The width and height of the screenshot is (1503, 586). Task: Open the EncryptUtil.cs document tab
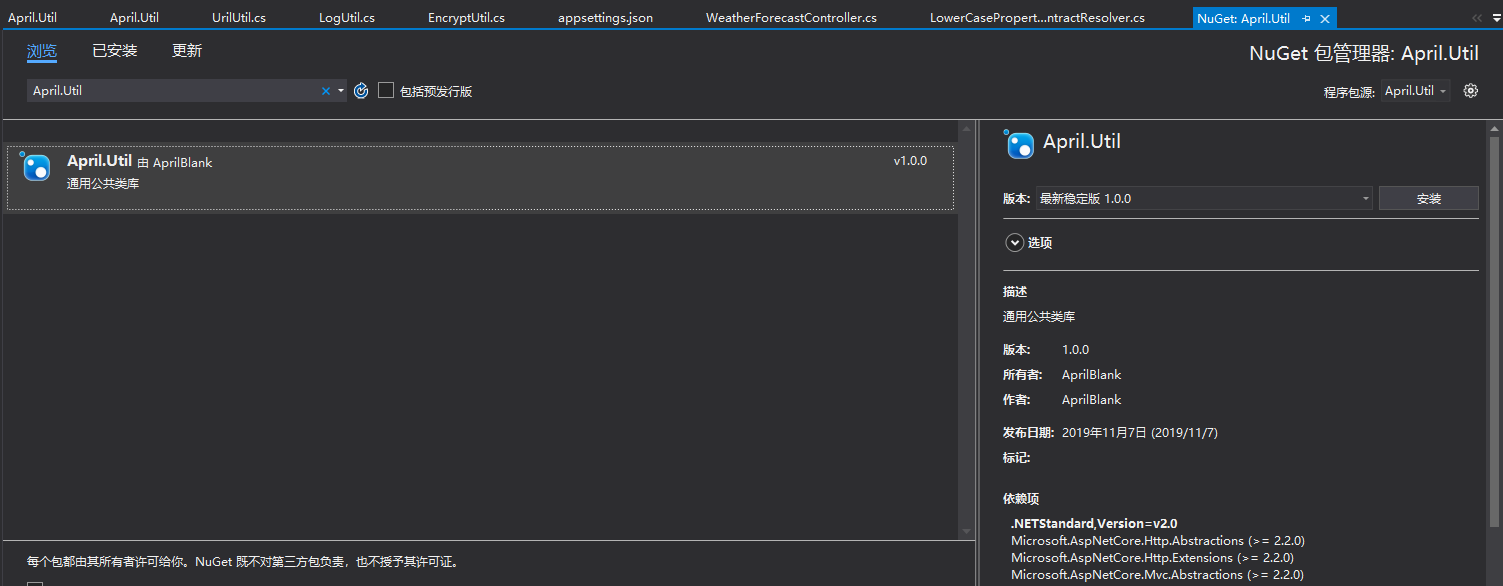[466, 18]
